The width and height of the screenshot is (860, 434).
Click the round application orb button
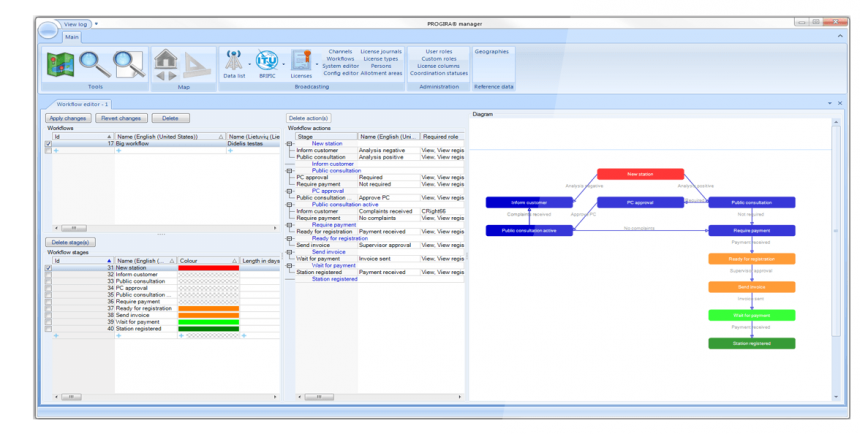pos(48,31)
